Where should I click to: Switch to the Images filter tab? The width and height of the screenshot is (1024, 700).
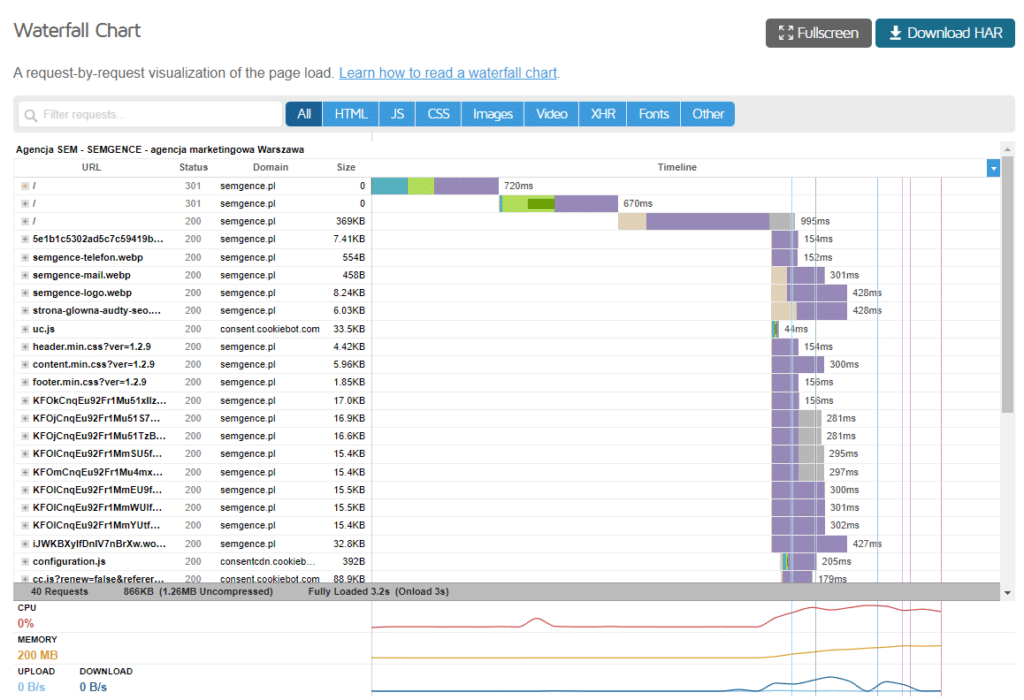pos(492,113)
